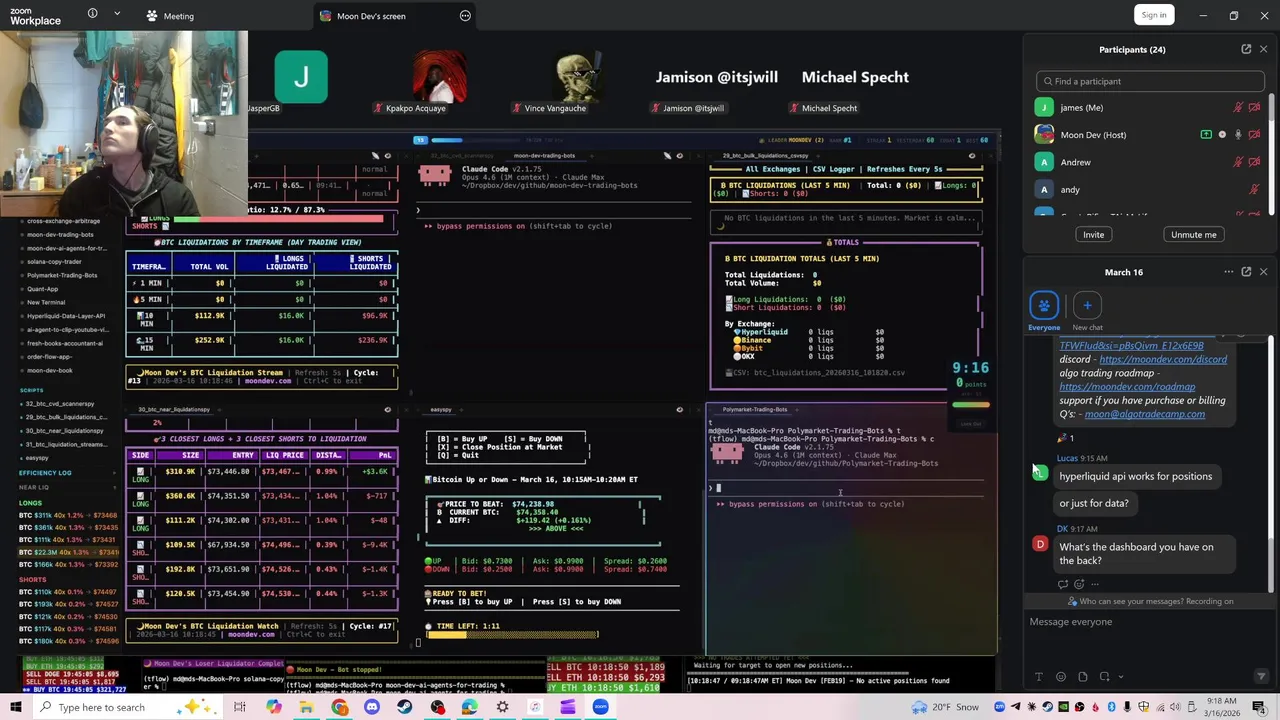1280x720 pixels.
Task: Click Hyperliquid-Data-Layer-API in shared sidebar
Action: (x=66, y=316)
